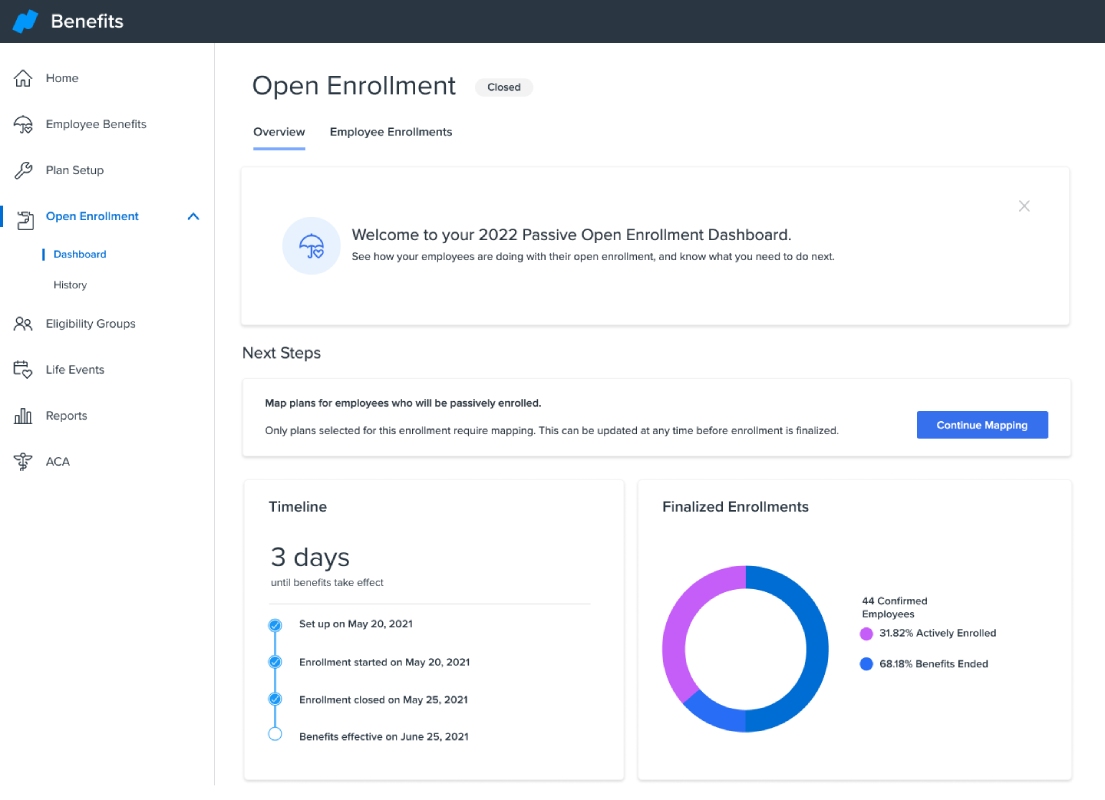
Task: Select the Plan Setup wrench icon
Action: (x=23, y=171)
